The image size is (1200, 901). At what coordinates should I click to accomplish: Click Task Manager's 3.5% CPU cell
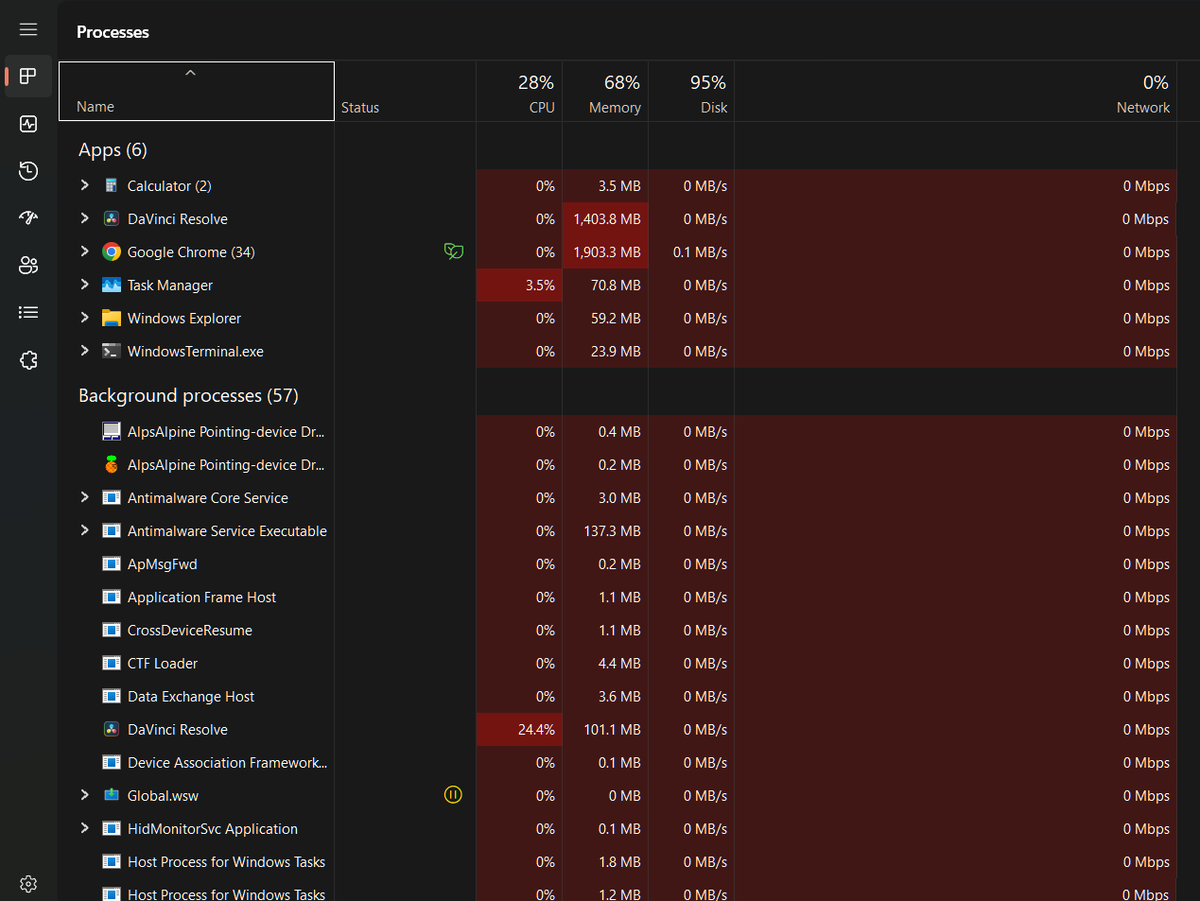tap(519, 285)
